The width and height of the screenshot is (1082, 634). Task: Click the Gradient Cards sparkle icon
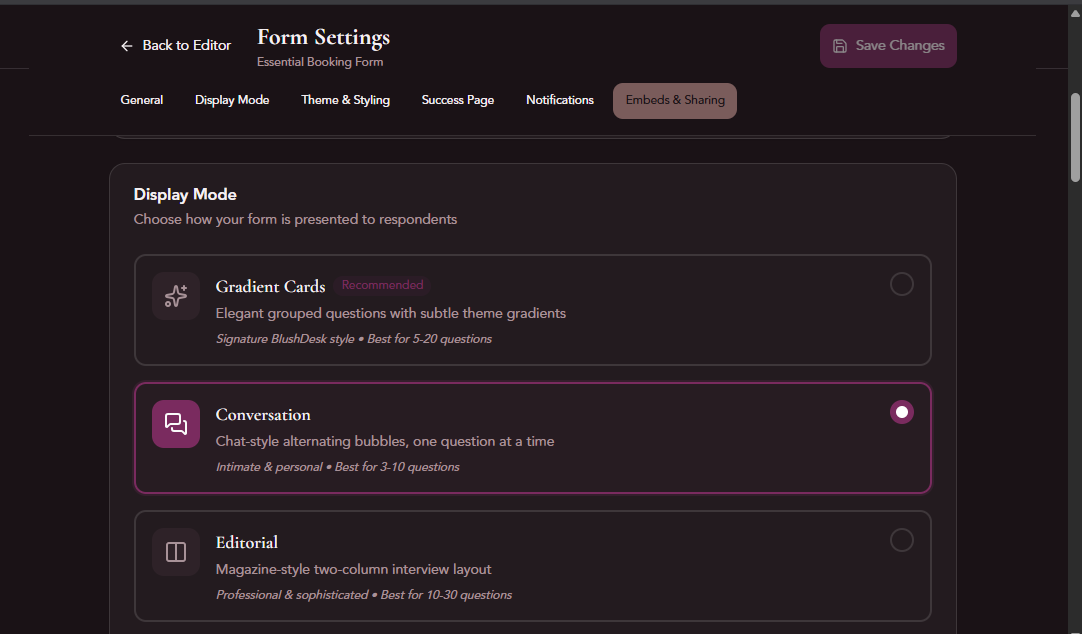click(x=176, y=296)
